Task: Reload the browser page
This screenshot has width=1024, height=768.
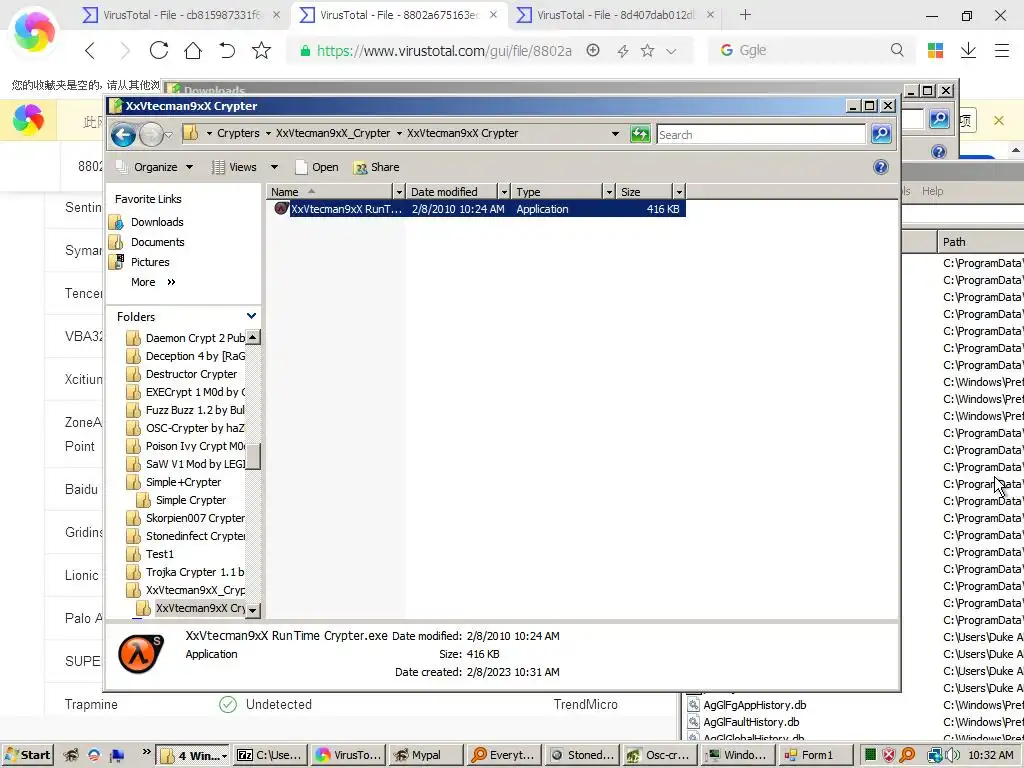Action: pos(159,50)
